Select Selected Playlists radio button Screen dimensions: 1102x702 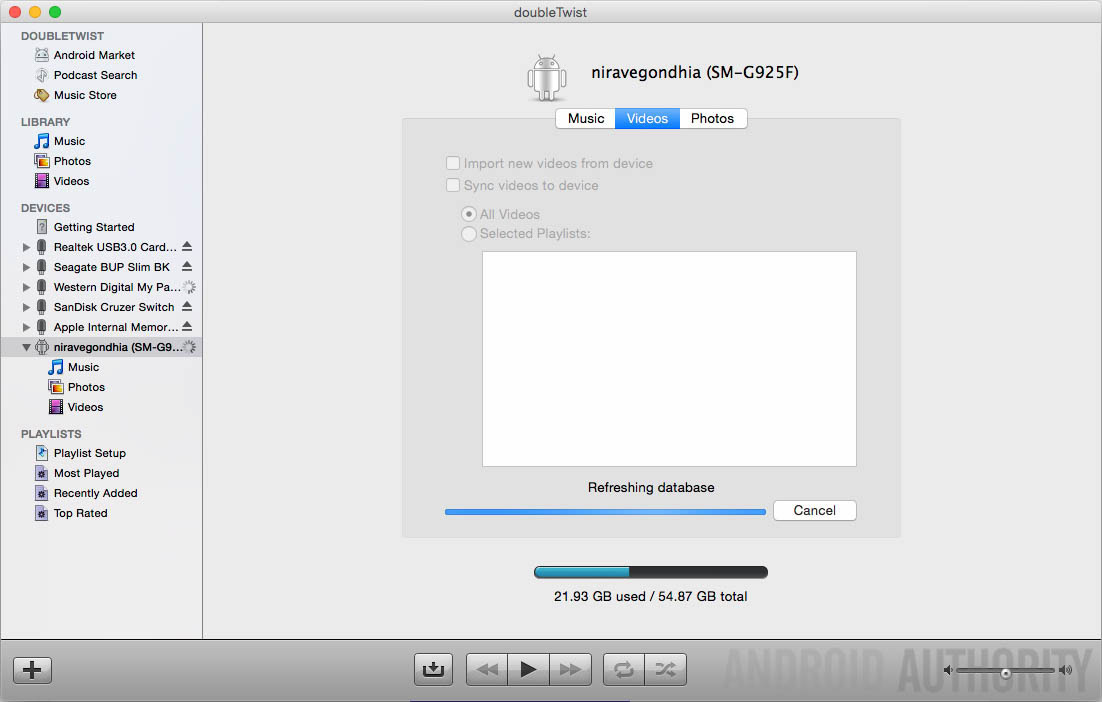(x=469, y=233)
